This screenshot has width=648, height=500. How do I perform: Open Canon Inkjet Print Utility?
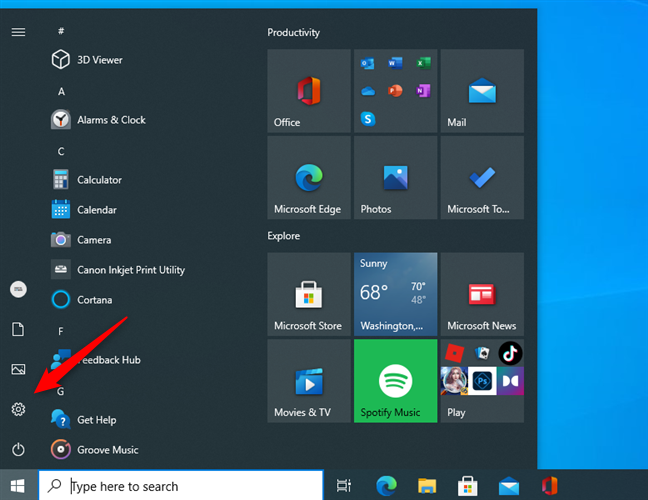(118, 270)
